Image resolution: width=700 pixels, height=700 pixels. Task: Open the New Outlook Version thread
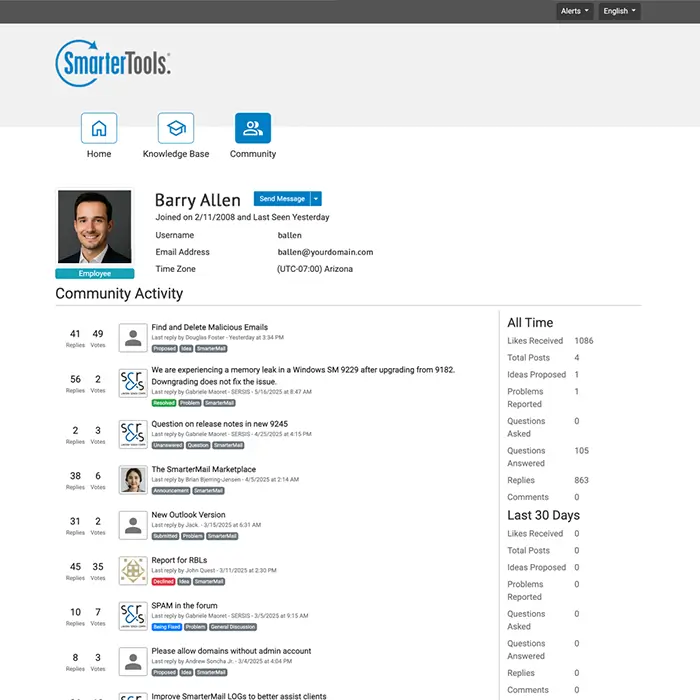pos(188,515)
